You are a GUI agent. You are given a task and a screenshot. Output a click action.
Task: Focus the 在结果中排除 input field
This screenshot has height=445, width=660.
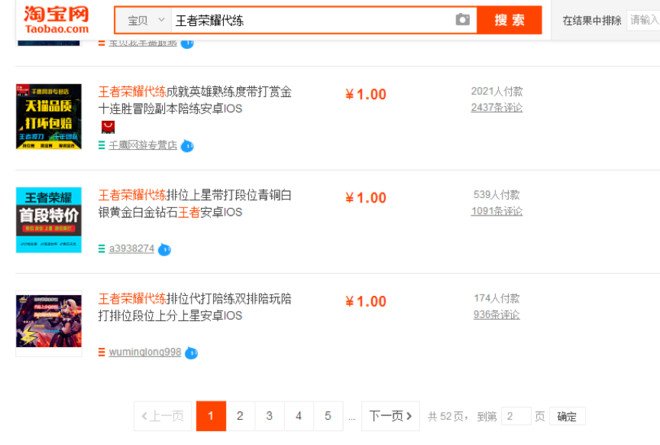tap(644, 20)
